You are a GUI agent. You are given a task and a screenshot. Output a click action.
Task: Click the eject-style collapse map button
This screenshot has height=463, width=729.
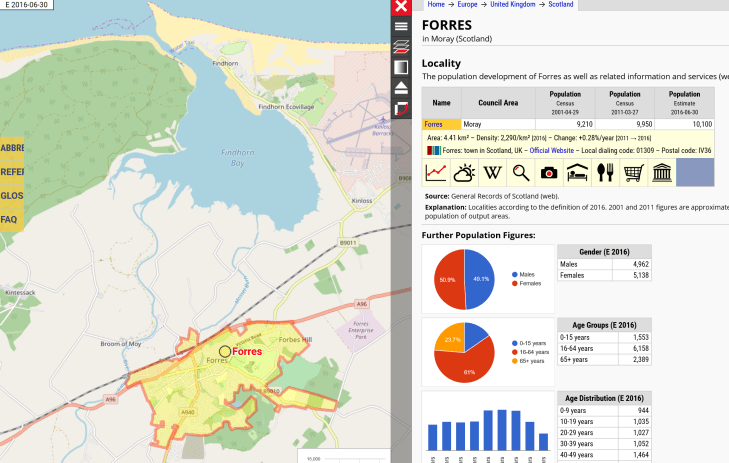(401, 87)
